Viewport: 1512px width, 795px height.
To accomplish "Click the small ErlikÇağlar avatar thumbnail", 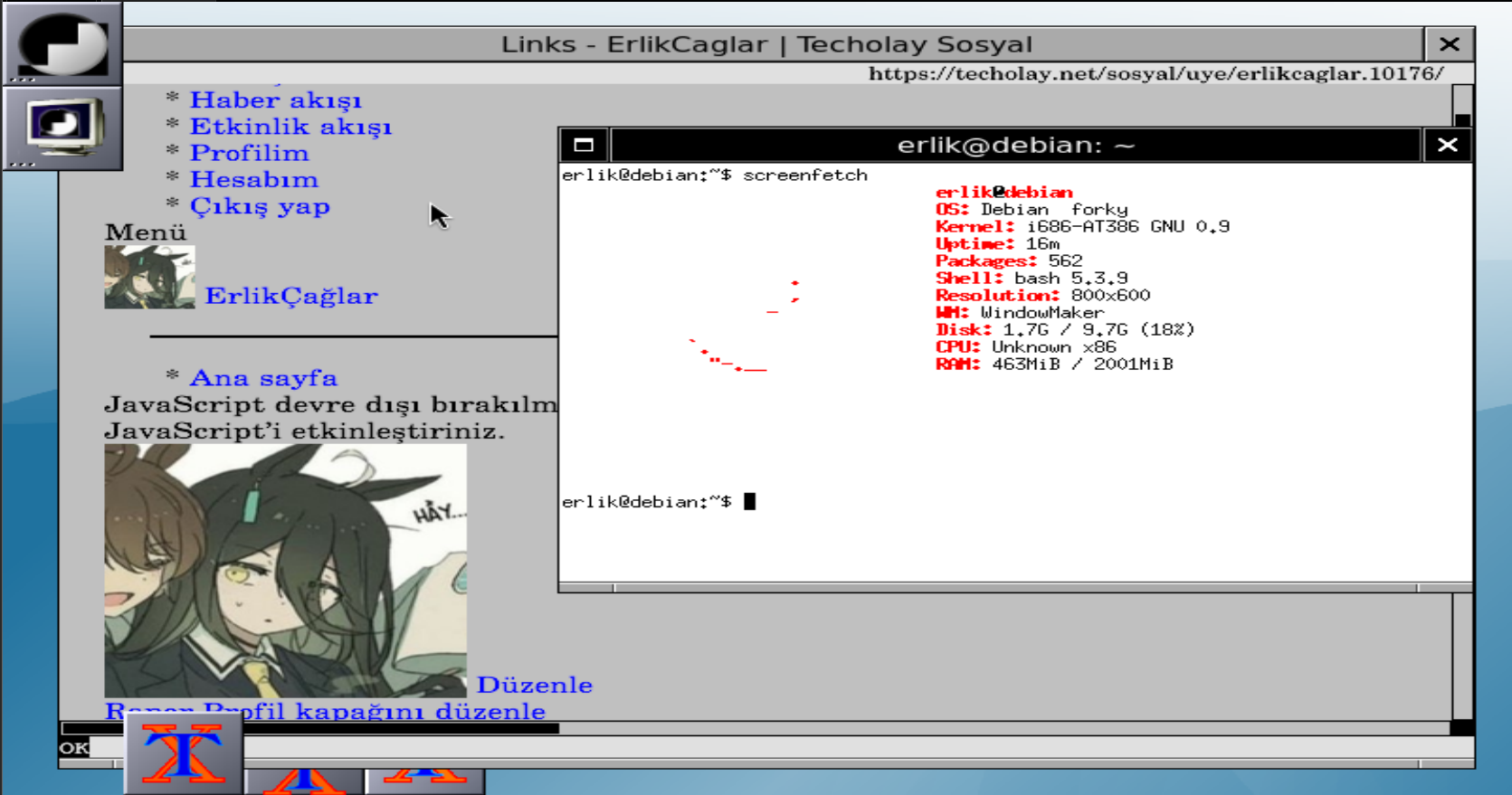I will [149, 278].
